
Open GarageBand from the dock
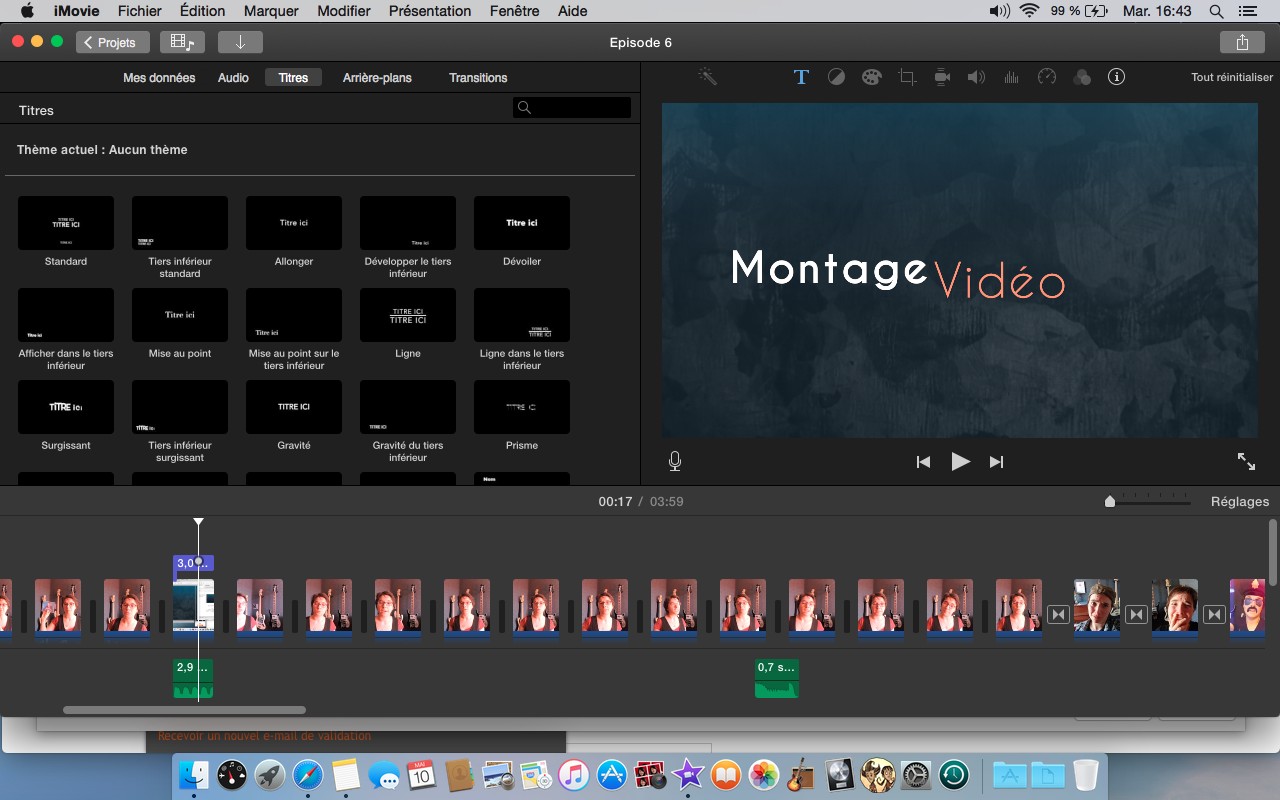(801, 774)
